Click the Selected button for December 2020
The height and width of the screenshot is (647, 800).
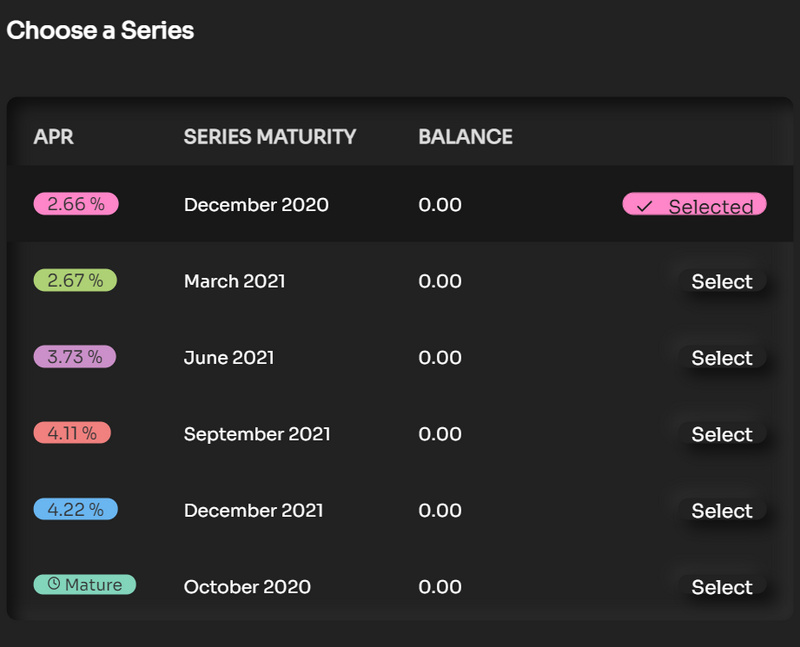pos(694,205)
